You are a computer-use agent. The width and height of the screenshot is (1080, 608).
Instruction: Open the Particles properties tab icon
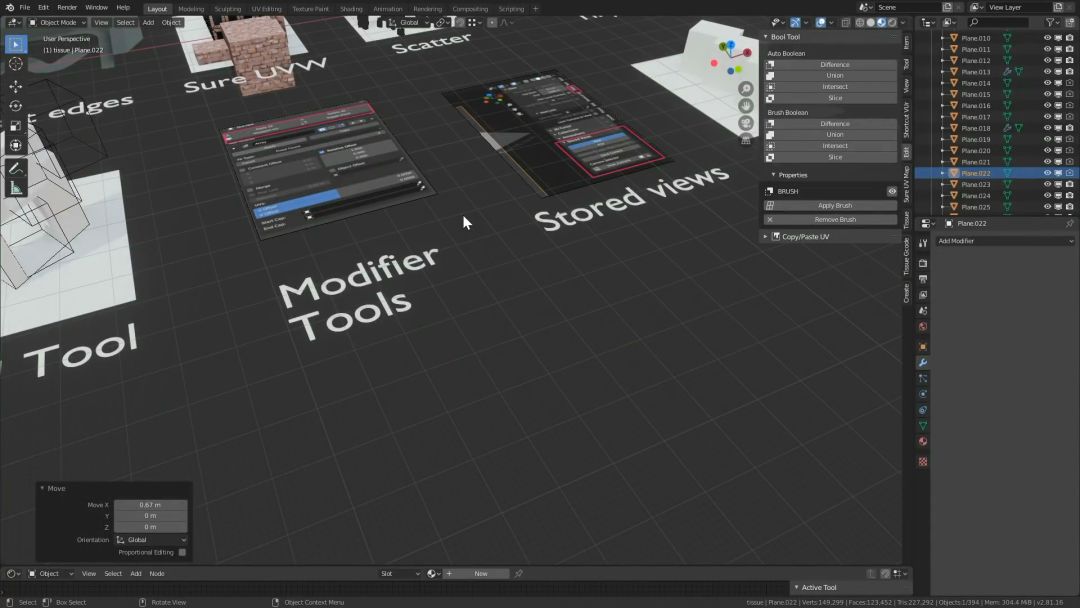coord(923,378)
